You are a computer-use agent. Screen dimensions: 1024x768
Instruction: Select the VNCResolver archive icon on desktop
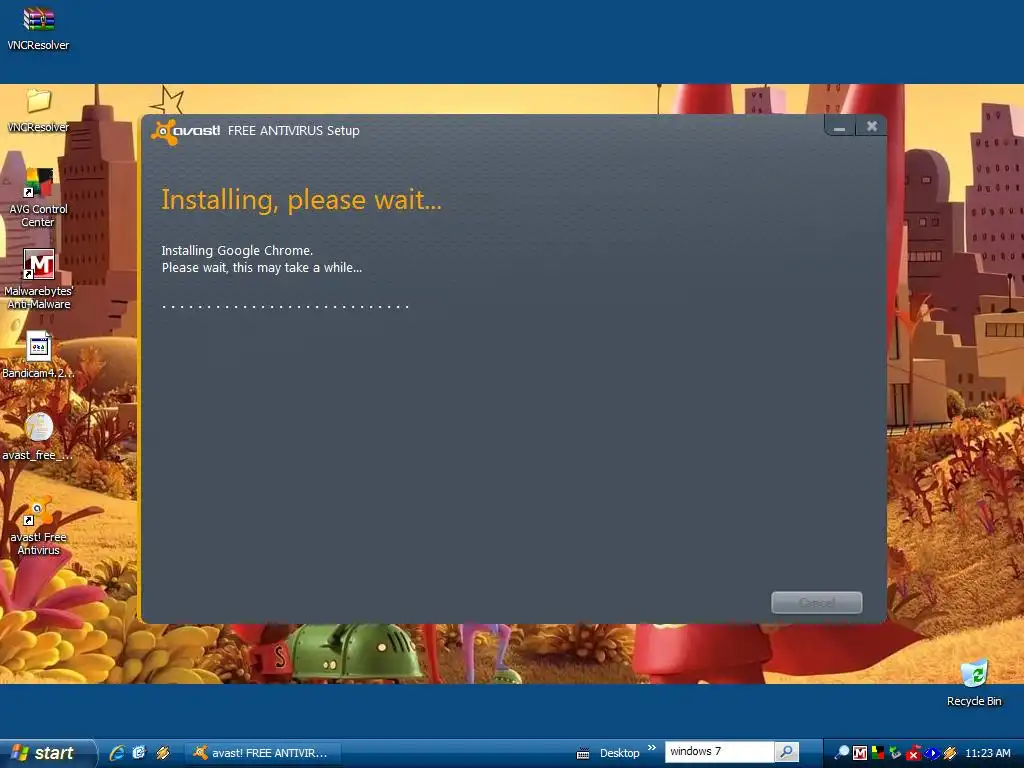pos(38,29)
